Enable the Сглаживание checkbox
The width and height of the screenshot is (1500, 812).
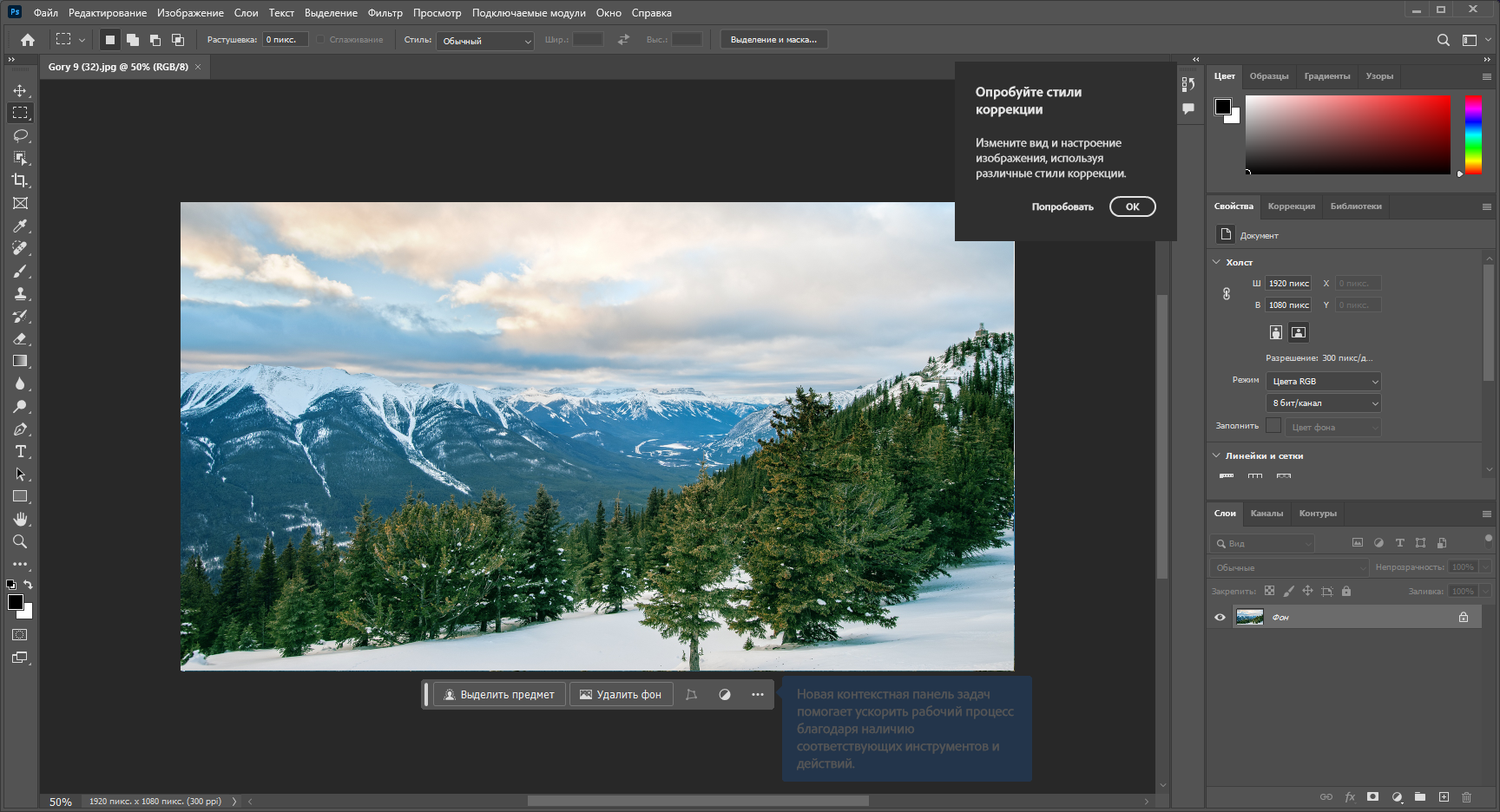pos(321,39)
